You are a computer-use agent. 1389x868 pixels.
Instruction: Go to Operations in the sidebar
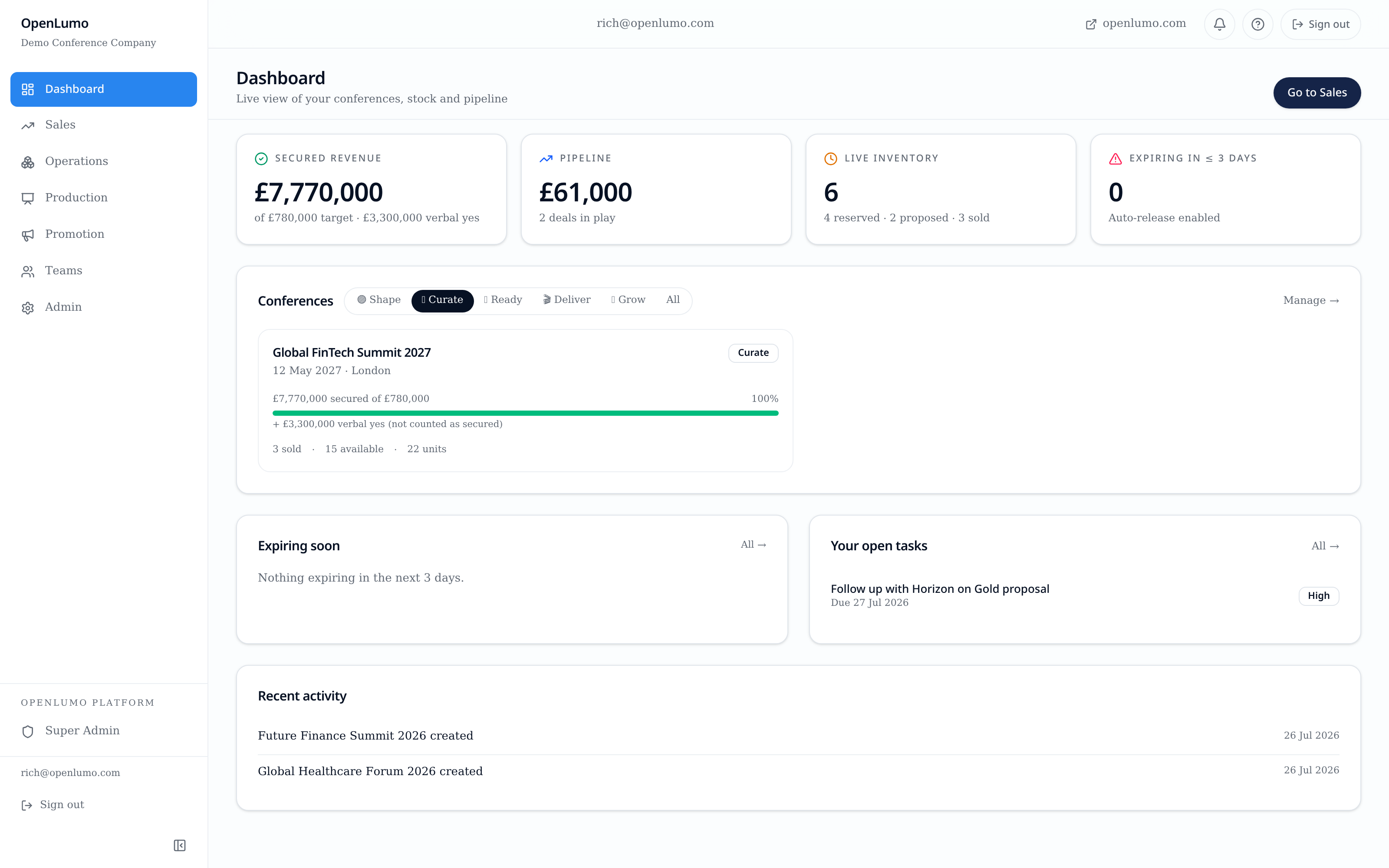coord(103,161)
